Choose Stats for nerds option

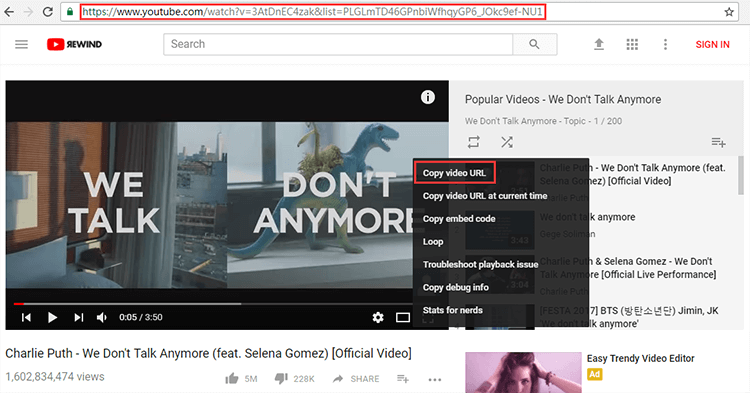[452, 310]
